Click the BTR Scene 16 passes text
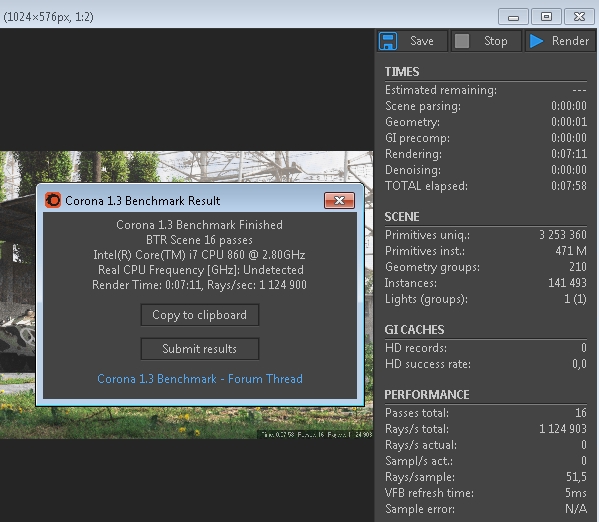This screenshot has width=599, height=522. tap(199, 240)
